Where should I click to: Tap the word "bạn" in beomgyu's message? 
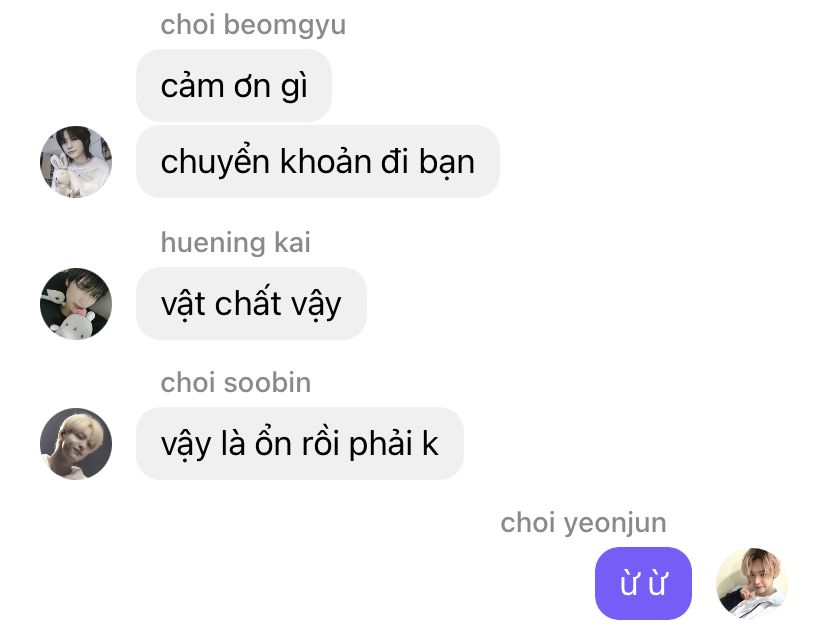click(x=447, y=164)
